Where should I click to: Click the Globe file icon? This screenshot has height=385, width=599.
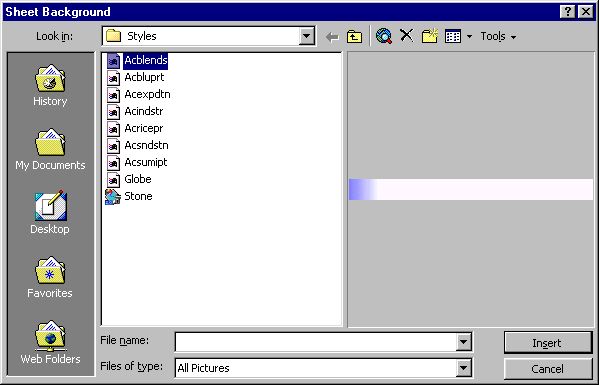coord(113,180)
